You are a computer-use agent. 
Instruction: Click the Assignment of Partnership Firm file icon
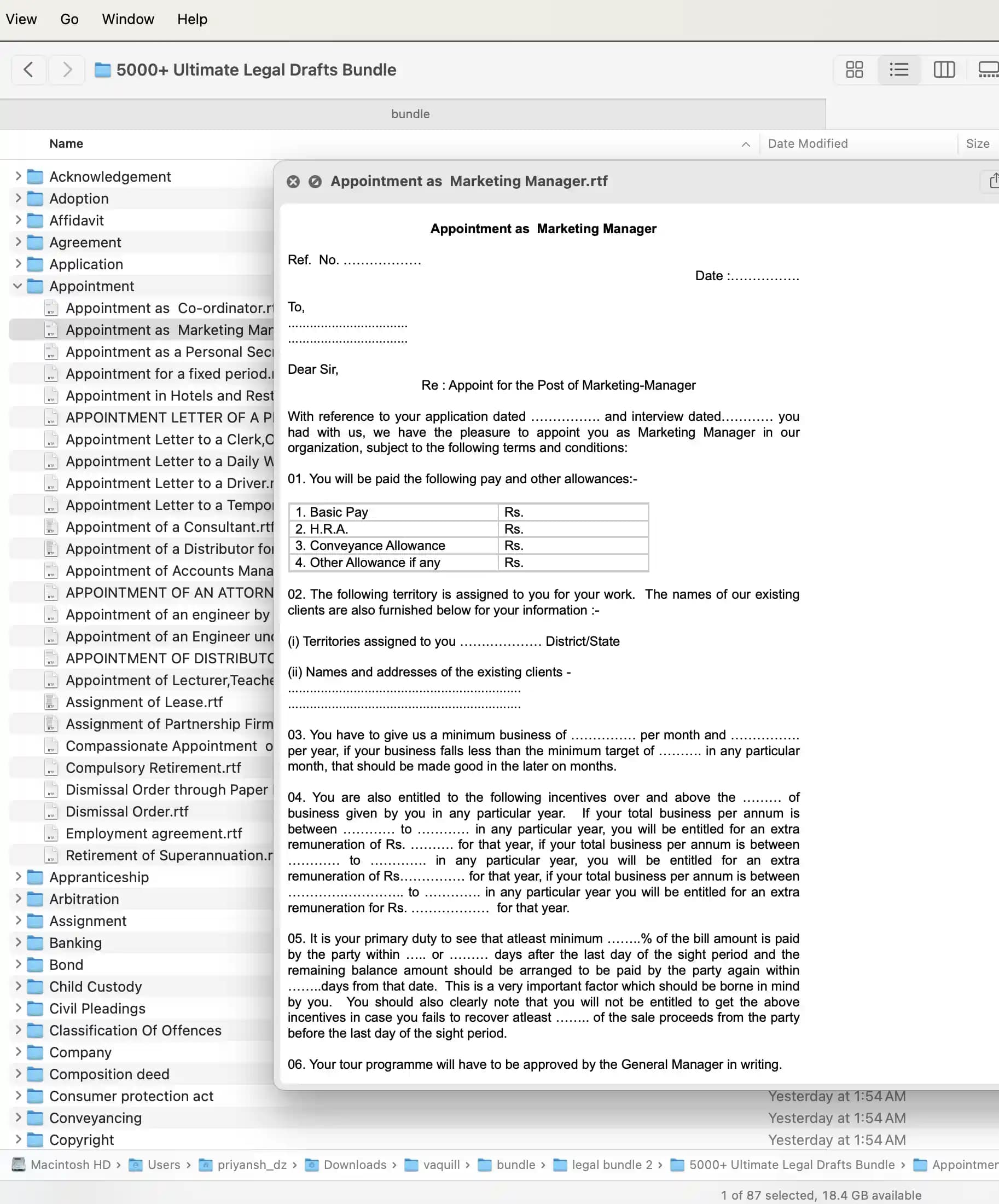tap(51, 723)
